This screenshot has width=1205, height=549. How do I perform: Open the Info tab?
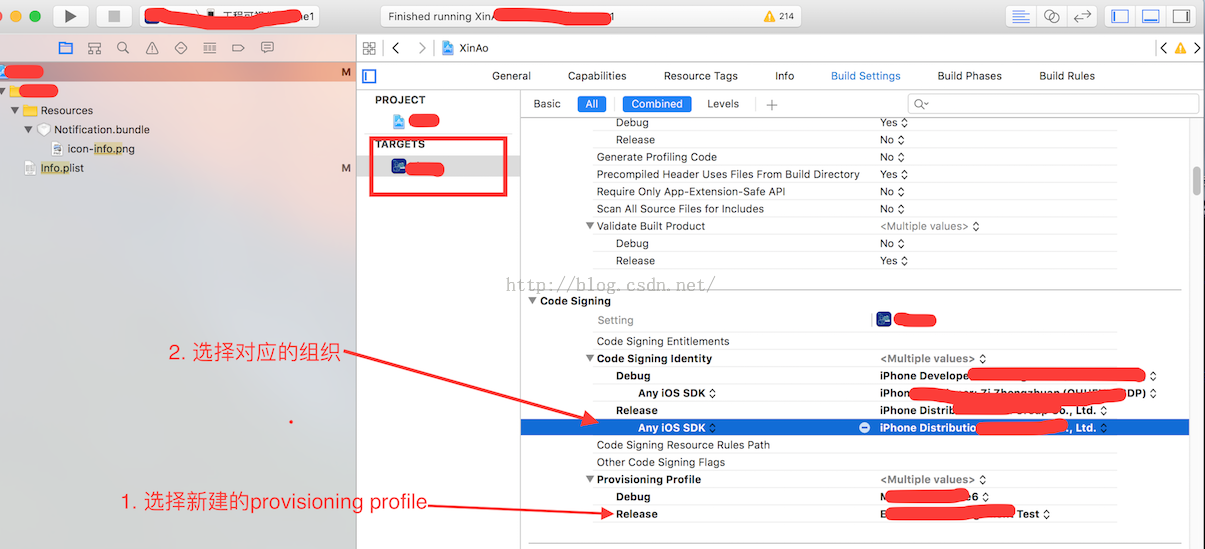click(x=785, y=76)
